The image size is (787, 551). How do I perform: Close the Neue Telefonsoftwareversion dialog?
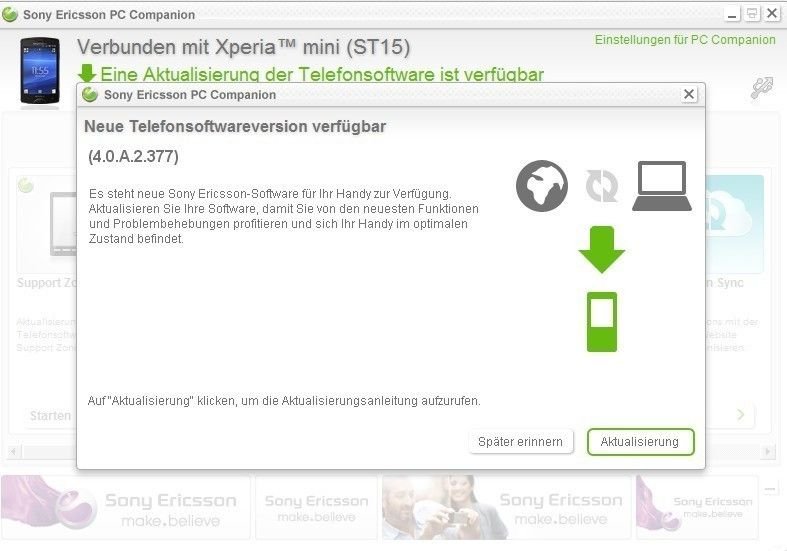coord(689,94)
